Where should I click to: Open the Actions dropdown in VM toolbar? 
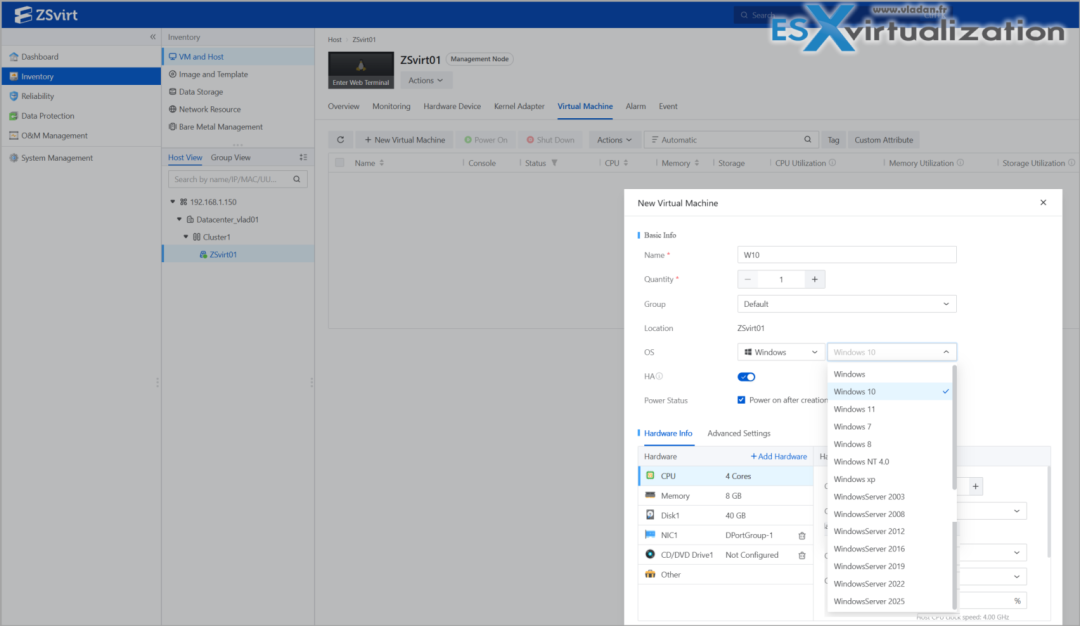pos(614,140)
